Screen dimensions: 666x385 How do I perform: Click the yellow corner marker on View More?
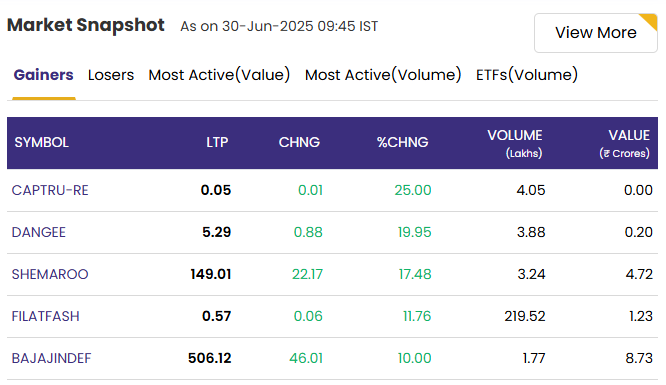point(650,20)
